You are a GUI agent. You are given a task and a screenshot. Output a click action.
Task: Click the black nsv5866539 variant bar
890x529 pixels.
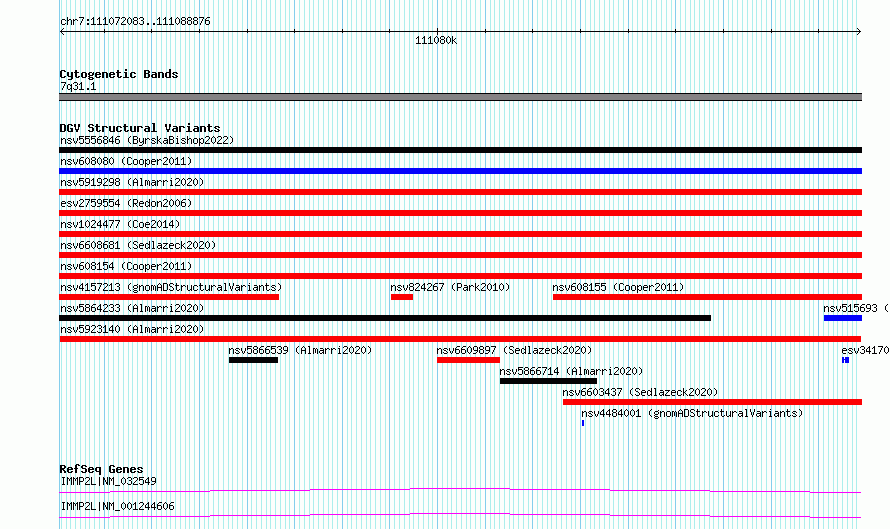click(253, 360)
